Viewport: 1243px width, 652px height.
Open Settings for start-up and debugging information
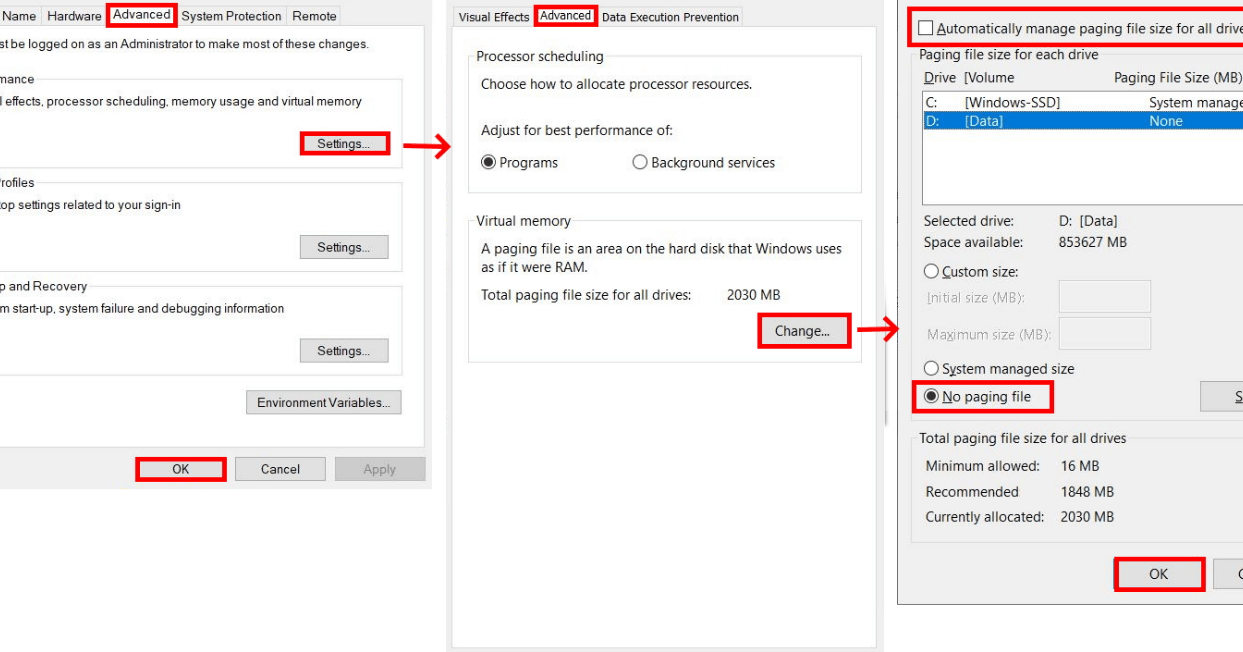point(343,351)
